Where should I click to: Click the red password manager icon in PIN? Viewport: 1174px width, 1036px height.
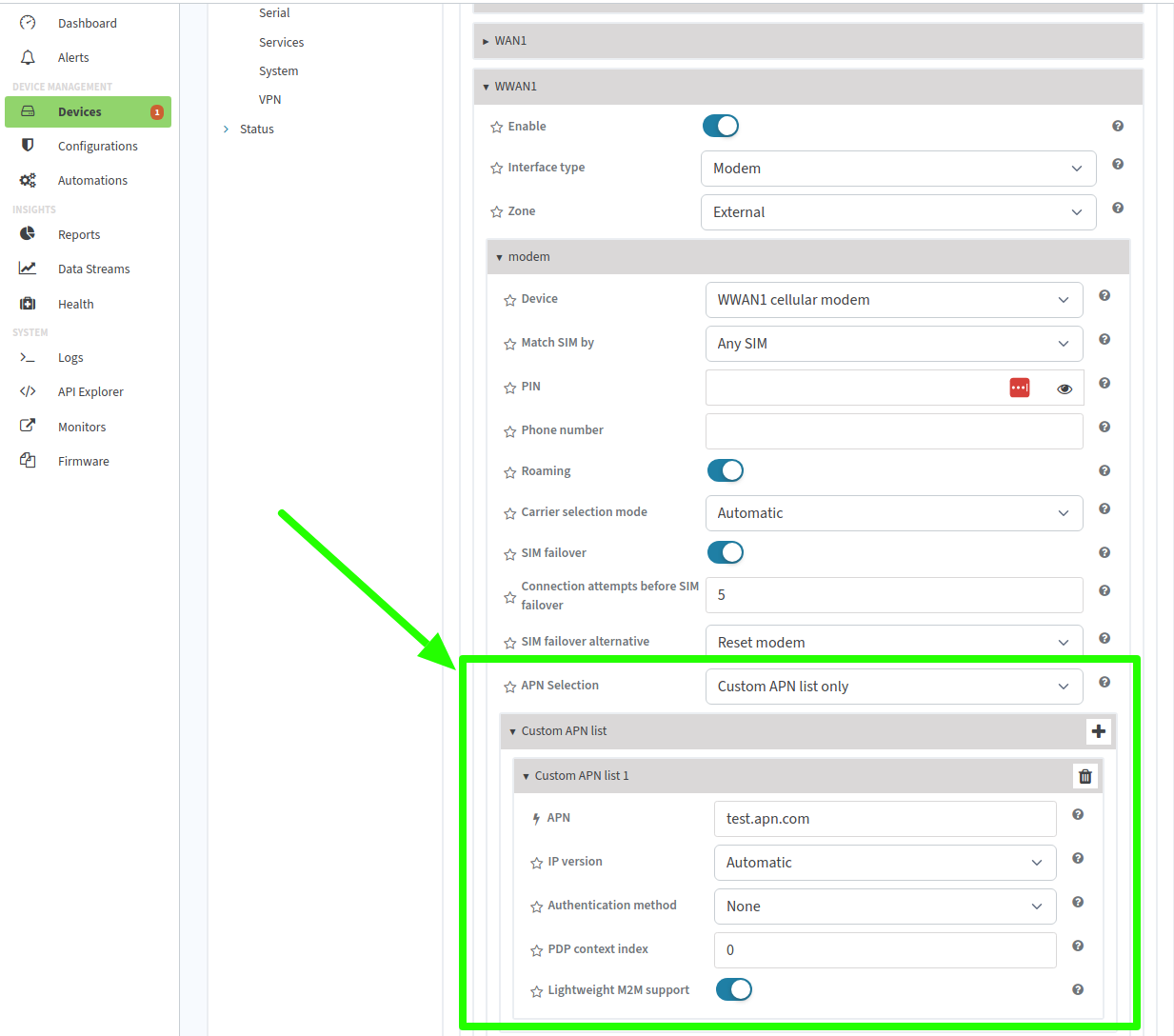(x=1020, y=388)
